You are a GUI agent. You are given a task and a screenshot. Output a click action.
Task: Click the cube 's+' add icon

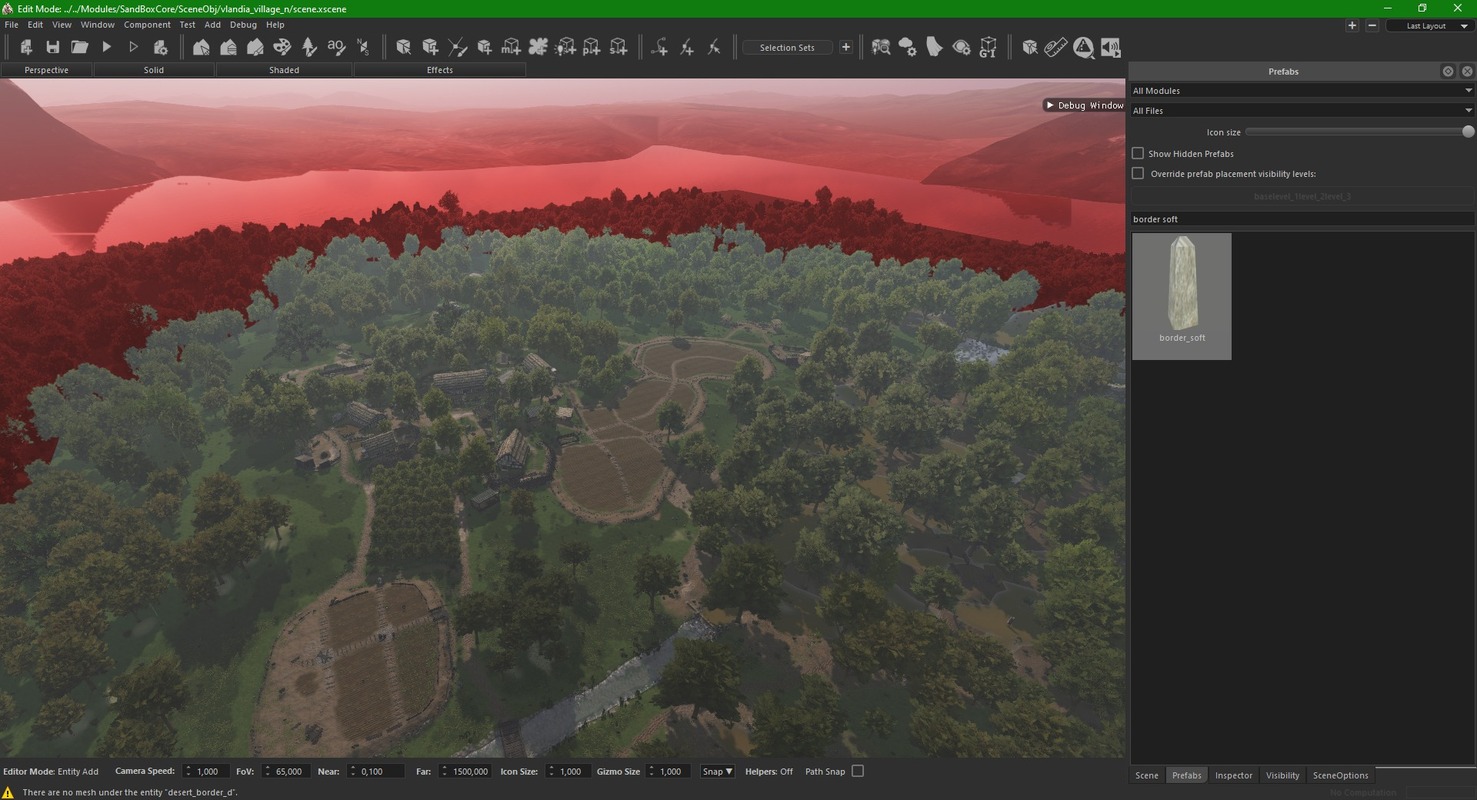click(619, 47)
